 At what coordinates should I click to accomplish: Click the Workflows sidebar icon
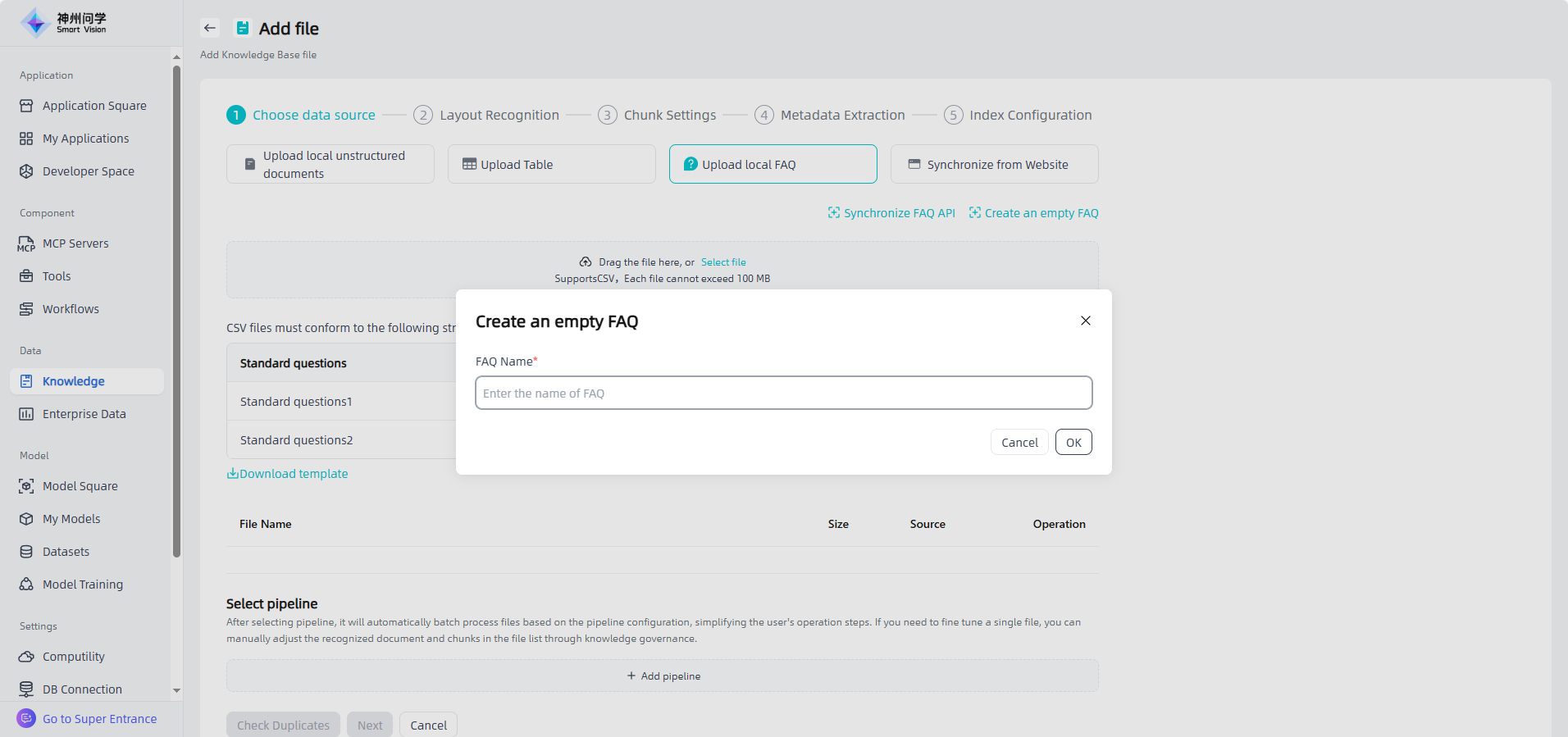(x=26, y=309)
